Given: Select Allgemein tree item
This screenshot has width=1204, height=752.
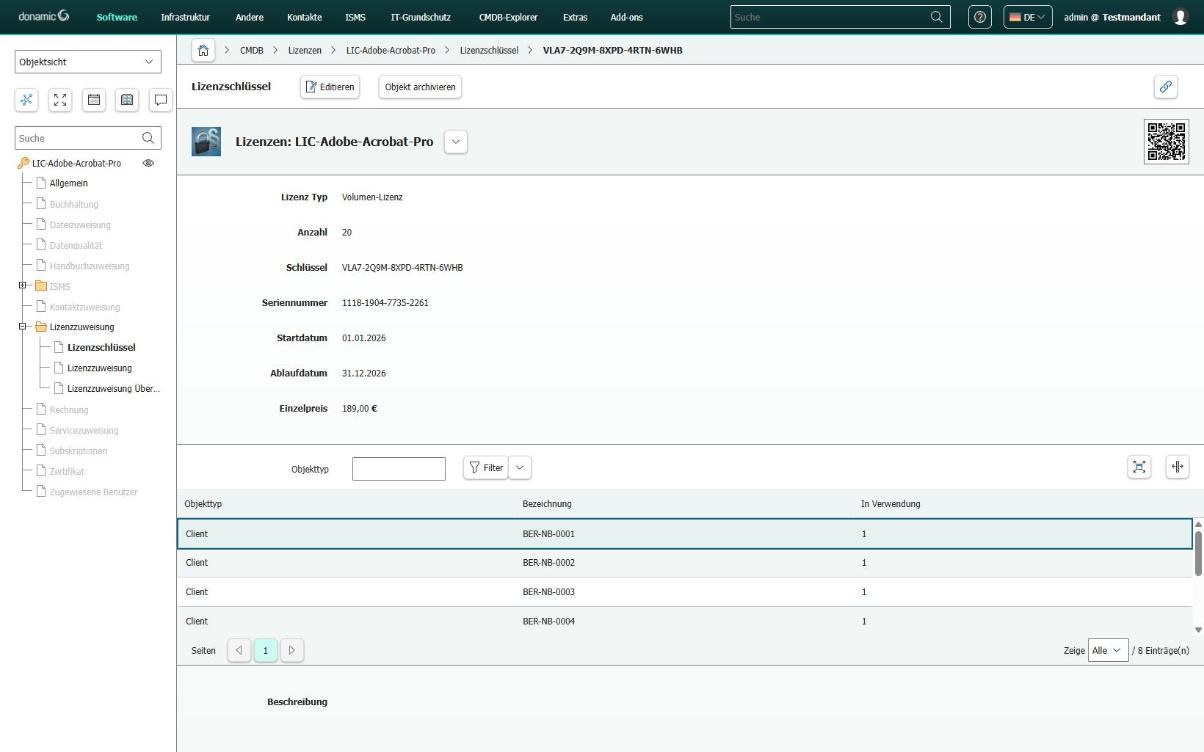Looking at the screenshot, I should [x=69, y=183].
